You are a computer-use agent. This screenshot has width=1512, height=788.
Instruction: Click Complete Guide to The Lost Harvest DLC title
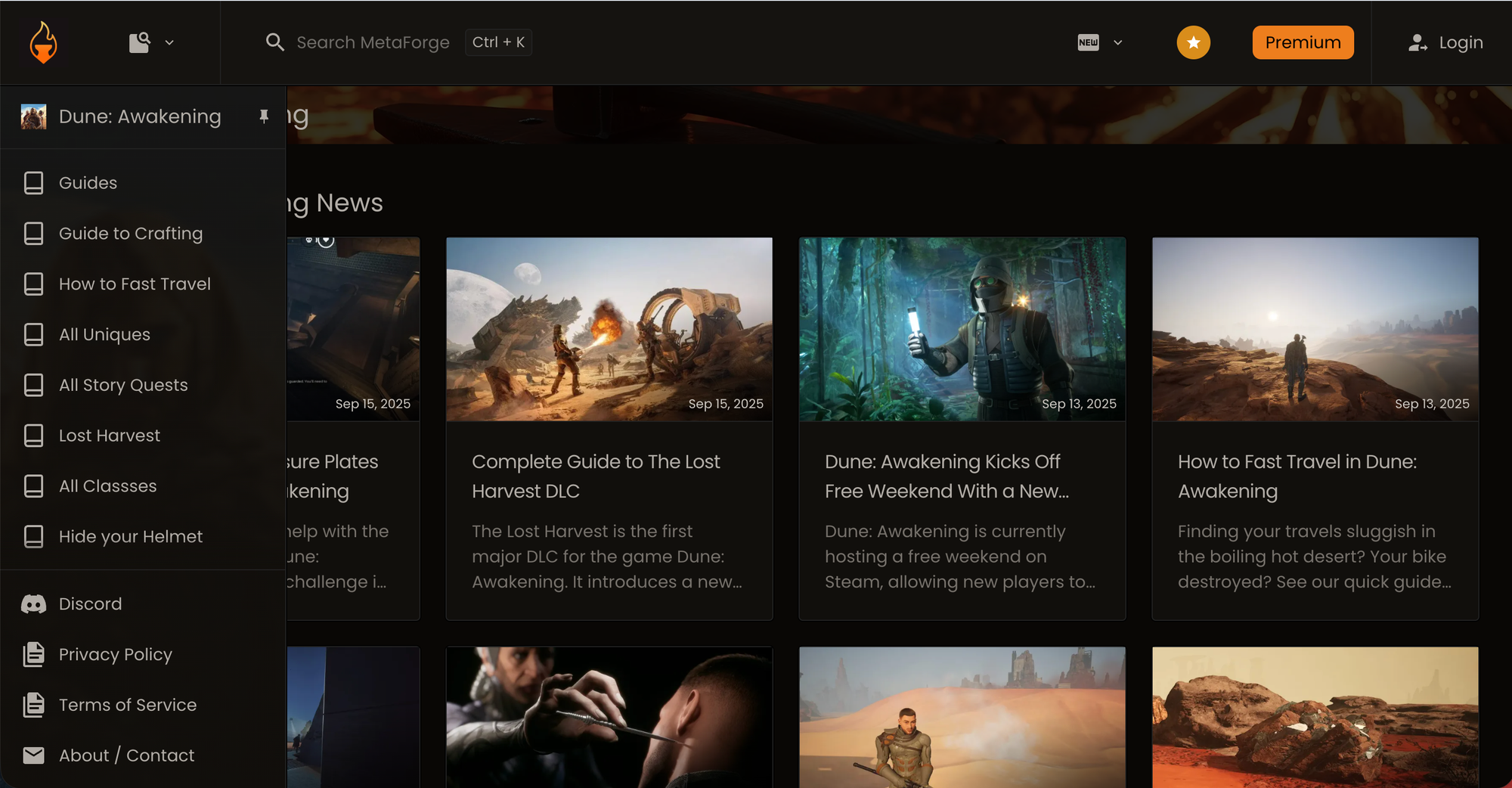(596, 476)
